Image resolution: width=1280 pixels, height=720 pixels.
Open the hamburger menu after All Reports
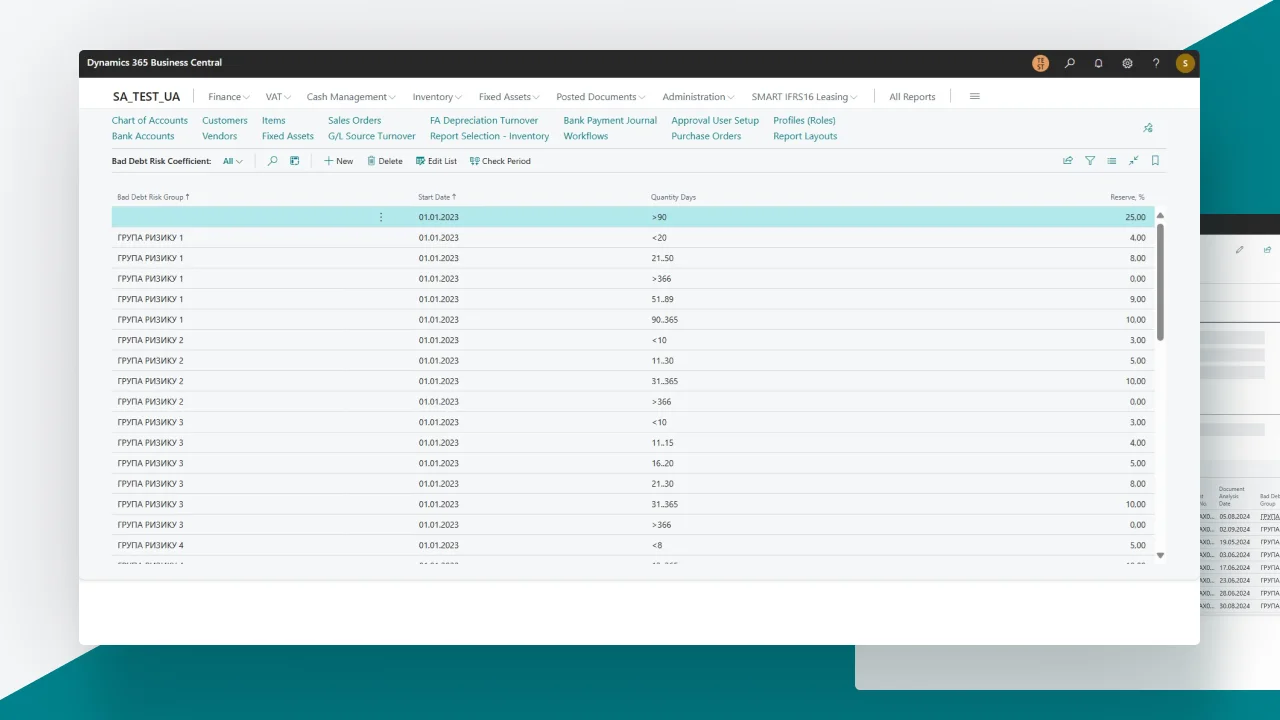point(975,97)
